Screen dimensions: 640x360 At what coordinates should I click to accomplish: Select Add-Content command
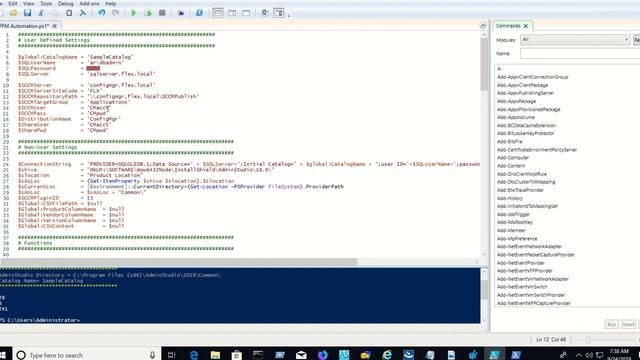pos(511,166)
